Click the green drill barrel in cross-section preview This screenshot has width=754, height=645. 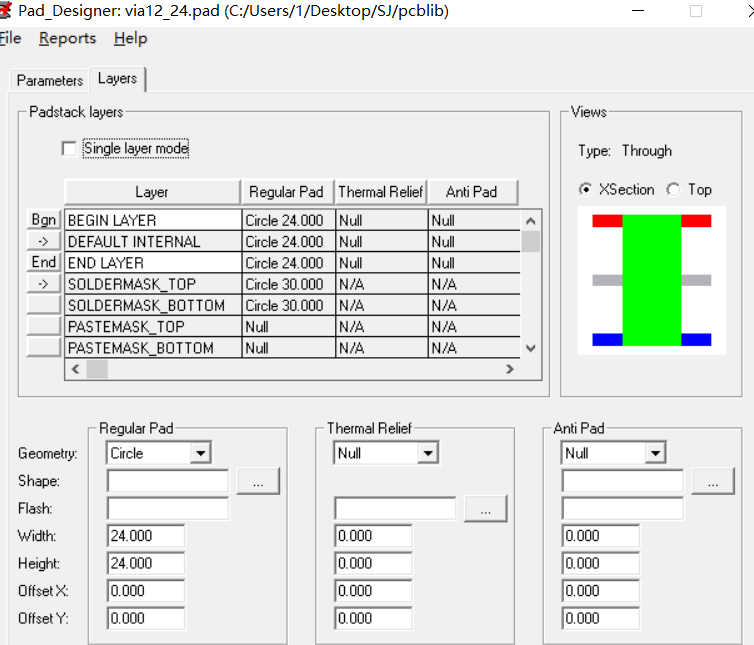tap(652, 280)
